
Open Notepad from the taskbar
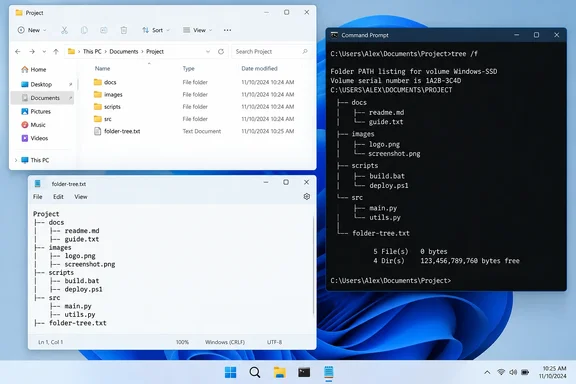click(x=328, y=372)
